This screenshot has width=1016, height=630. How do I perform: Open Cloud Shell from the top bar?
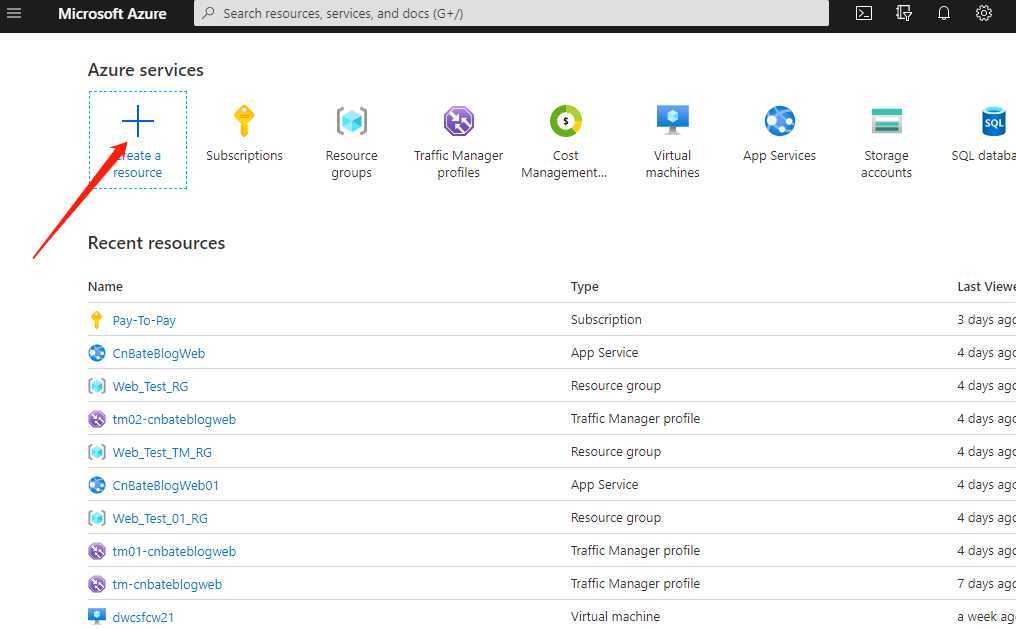(x=864, y=13)
